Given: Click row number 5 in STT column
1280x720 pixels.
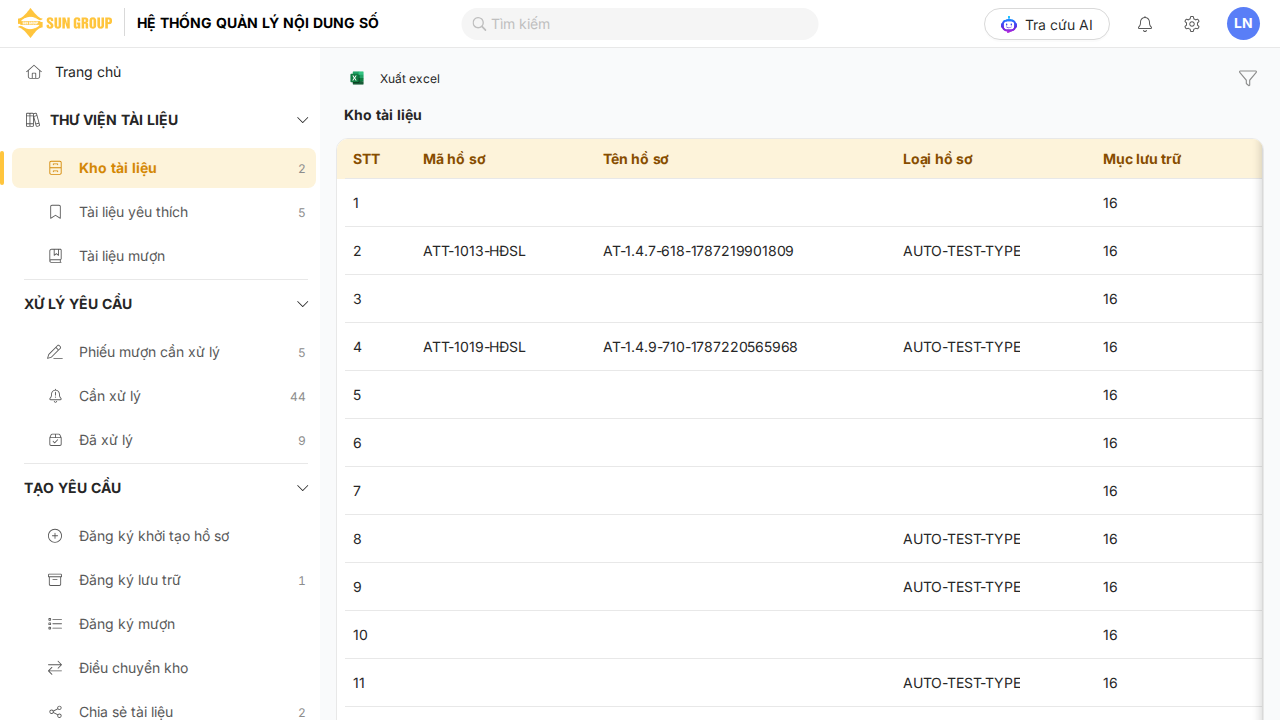Looking at the screenshot, I should (357, 395).
